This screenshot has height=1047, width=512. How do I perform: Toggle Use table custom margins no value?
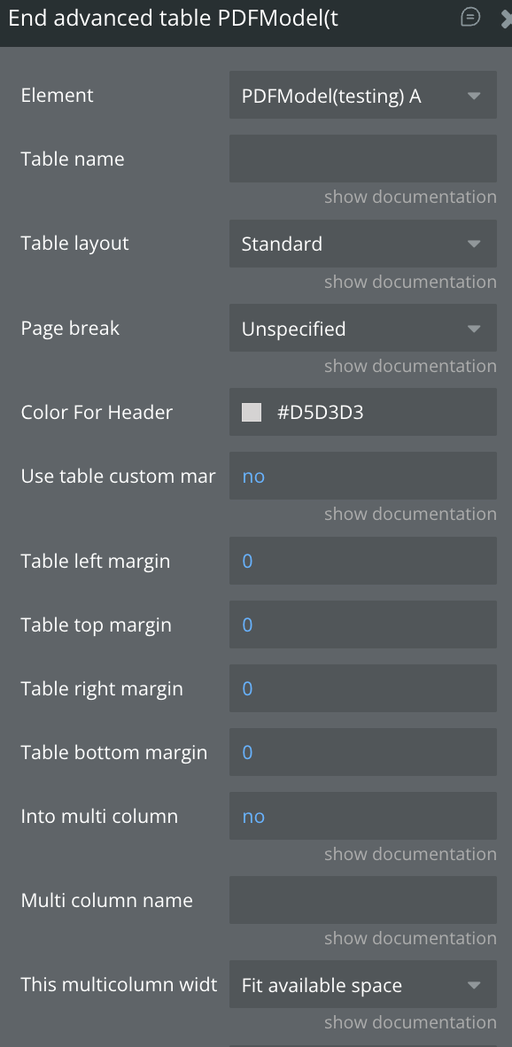click(x=363, y=476)
